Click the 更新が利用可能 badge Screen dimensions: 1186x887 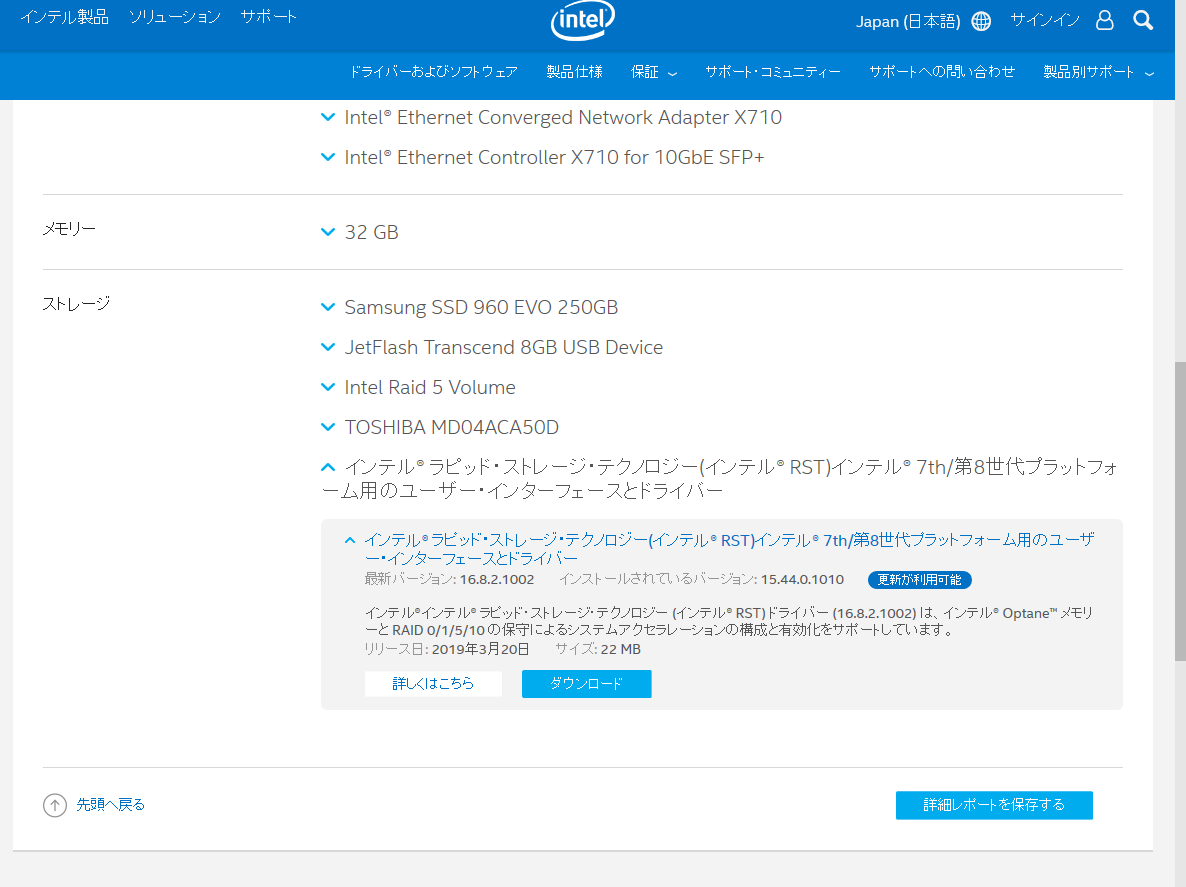coord(919,580)
